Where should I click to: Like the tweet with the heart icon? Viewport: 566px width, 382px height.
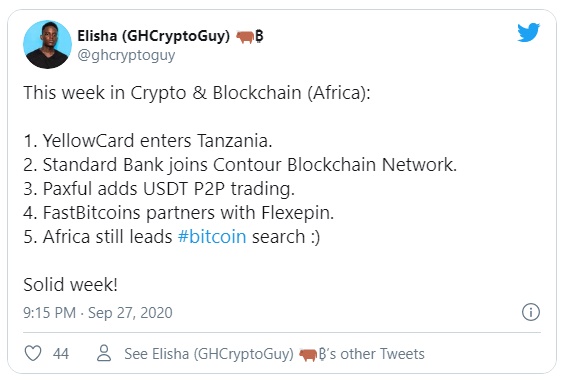click(33, 353)
